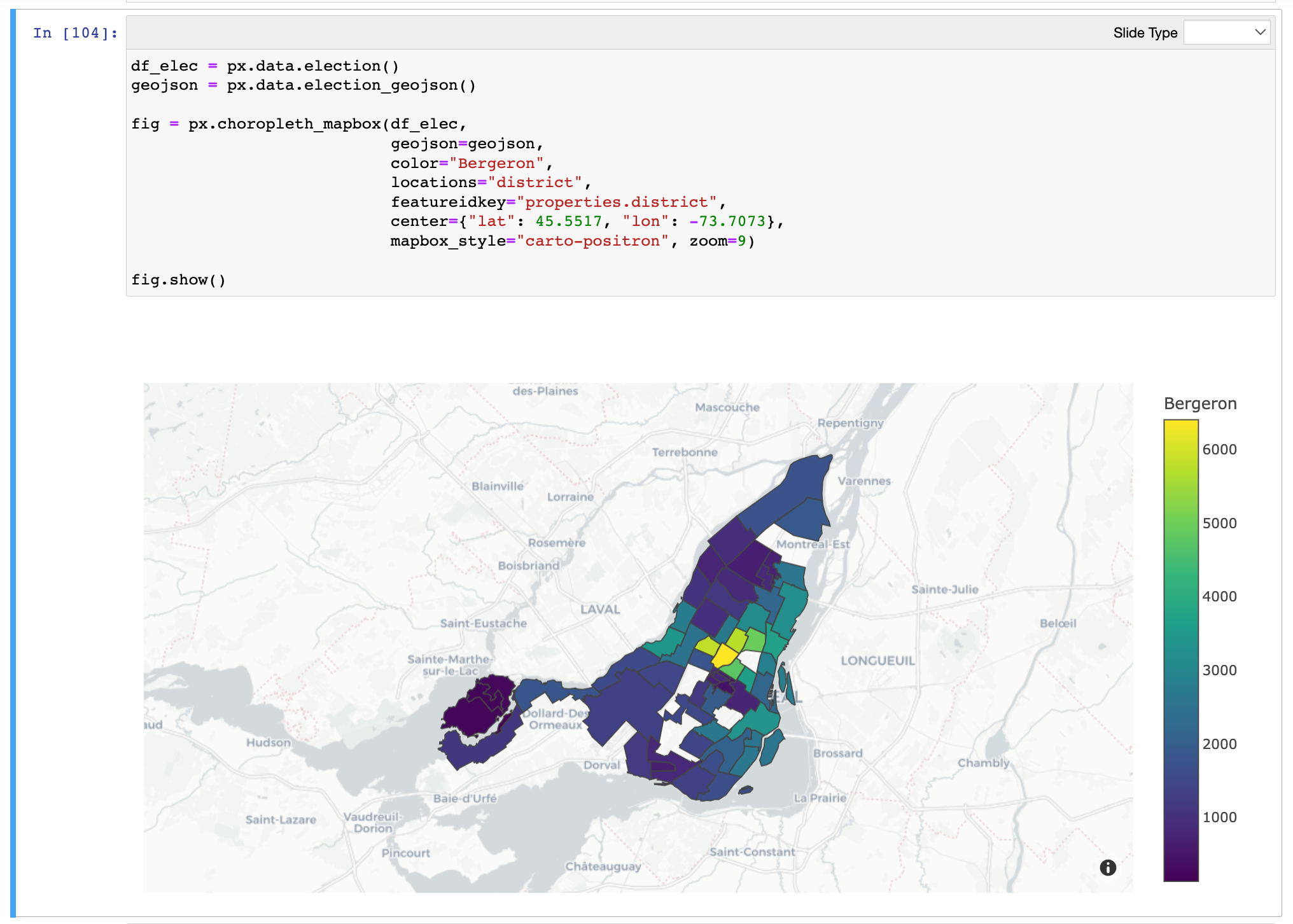Open the Slide Type dropdown
The width and height of the screenshot is (1293, 924).
pos(1226,32)
